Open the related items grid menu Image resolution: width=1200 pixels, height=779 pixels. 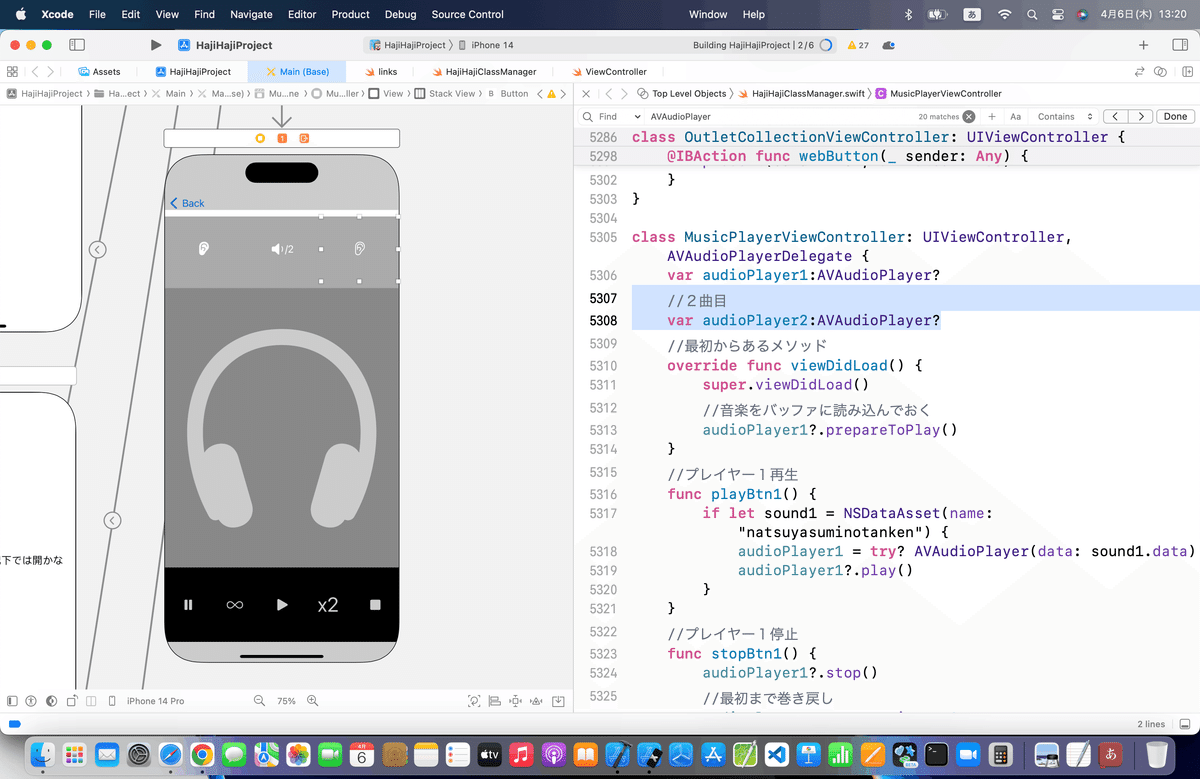[12, 72]
